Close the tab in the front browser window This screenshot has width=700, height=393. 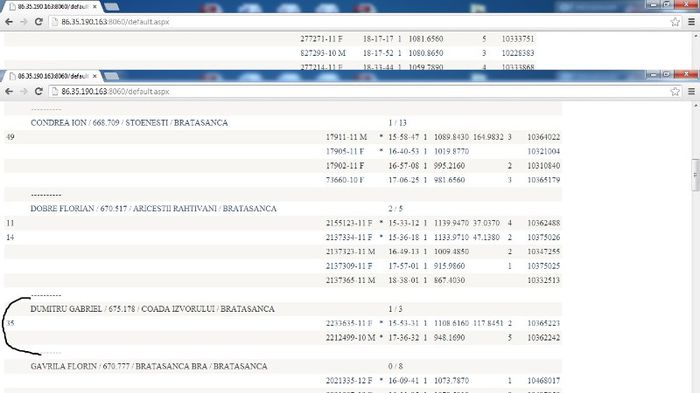point(95,76)
